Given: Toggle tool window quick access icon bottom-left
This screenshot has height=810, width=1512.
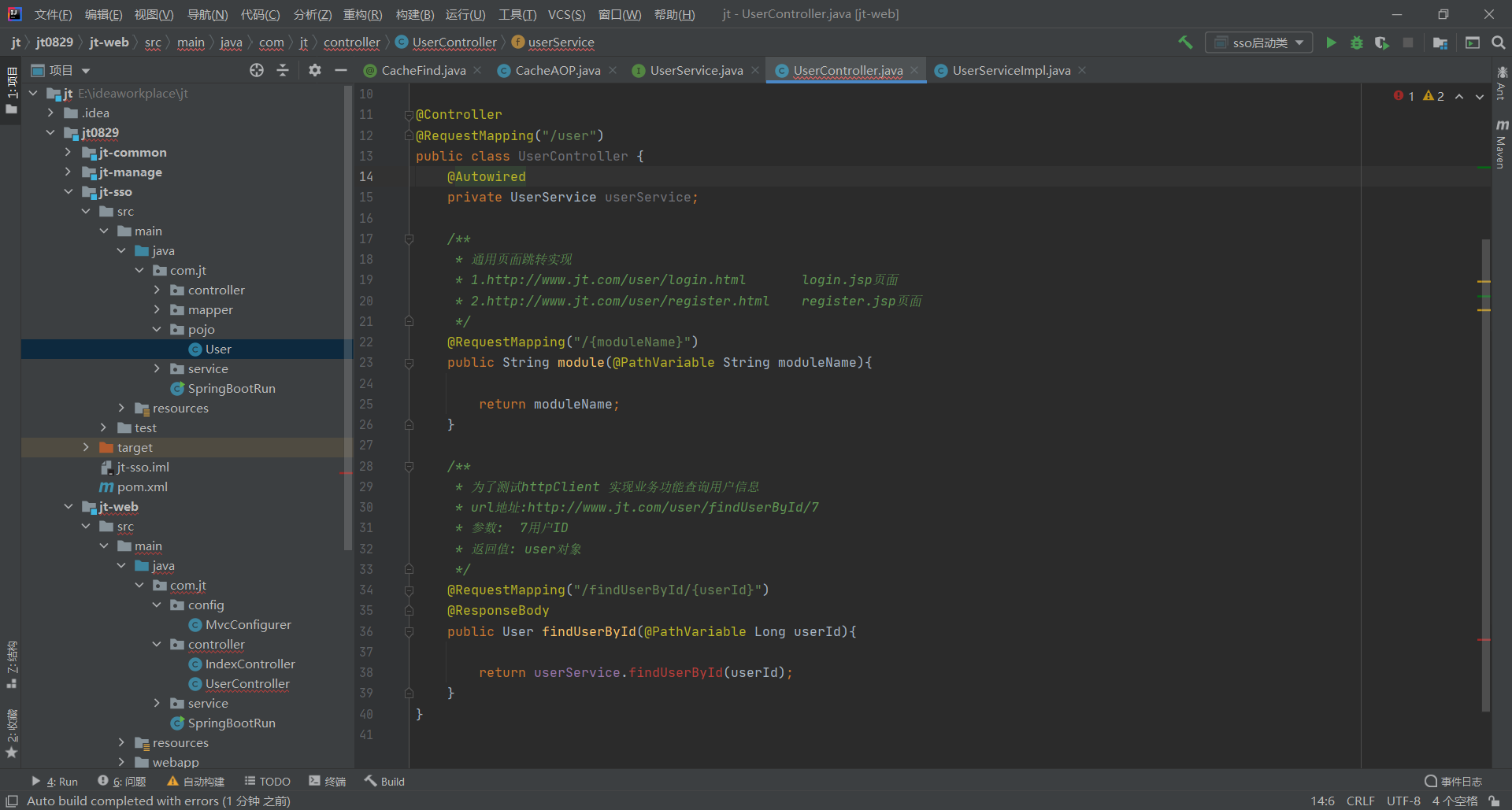Looking at the screenshot, I should (x=12, y=801).
